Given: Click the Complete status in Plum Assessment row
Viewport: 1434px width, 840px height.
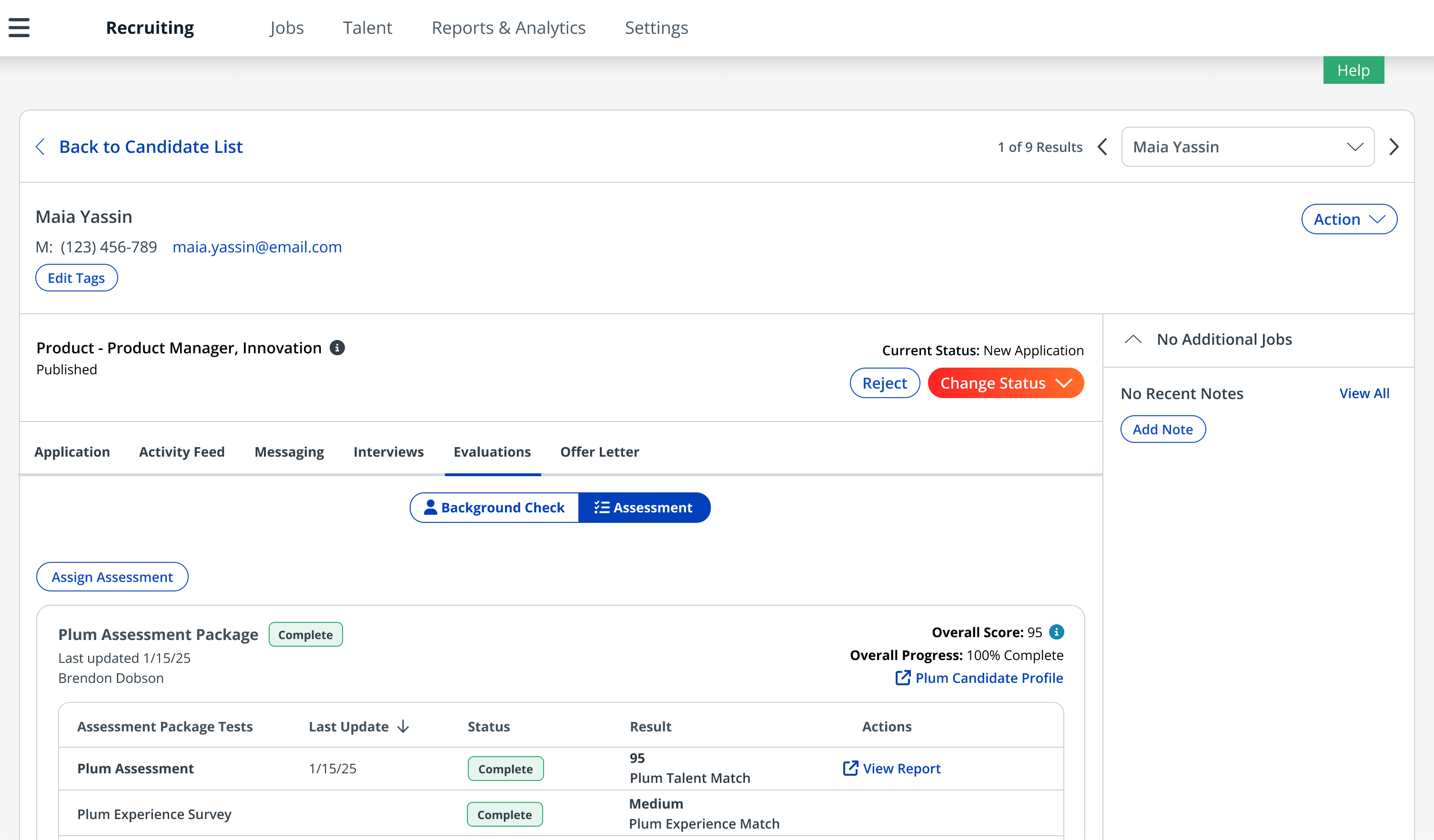Looking at the screenshot, I should (505, 769).
